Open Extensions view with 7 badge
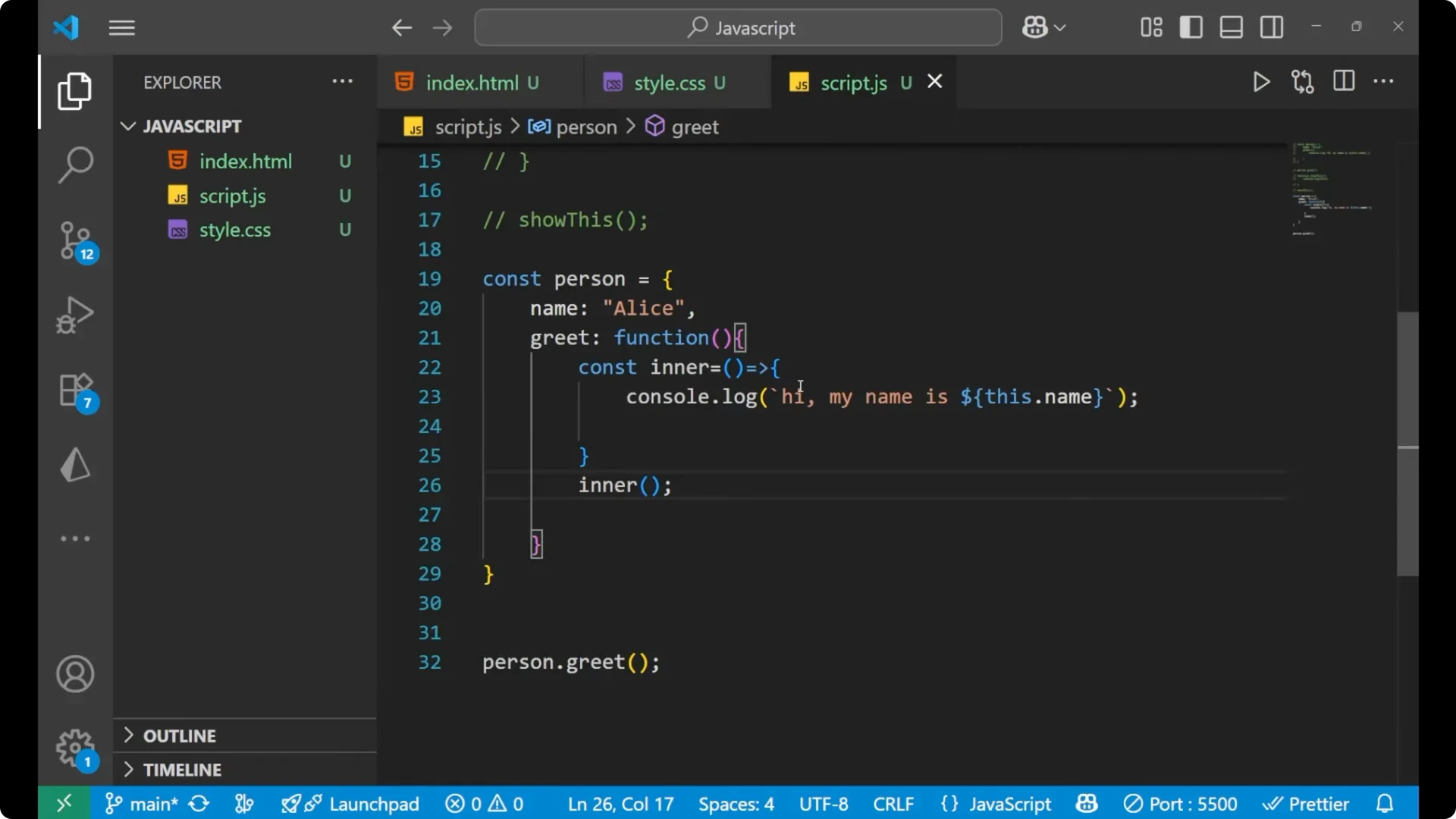Viewport: 1456px width, 819px height. click(x=75, y=391)
